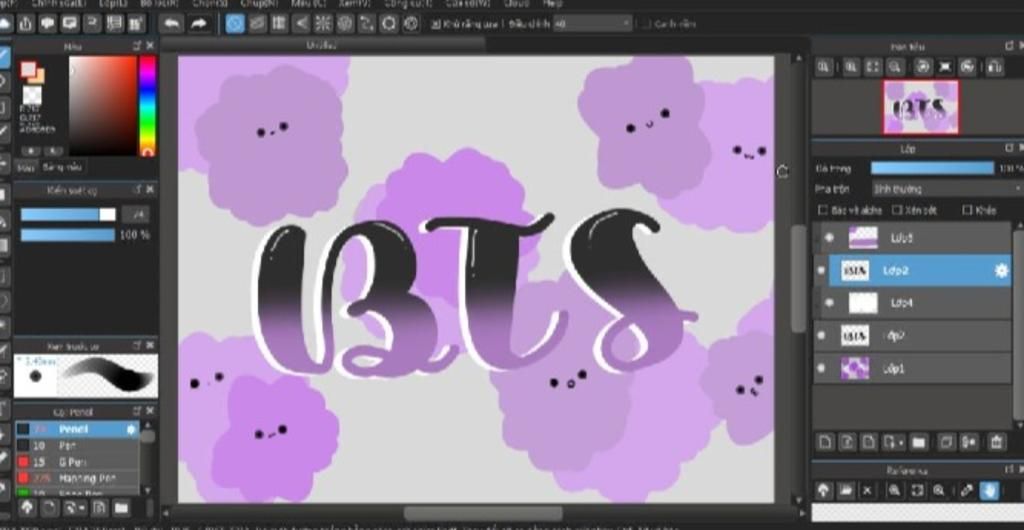Toggle the checkbox right of the Điều chỉnh field
1024x530 pixels.
[647, 24]
